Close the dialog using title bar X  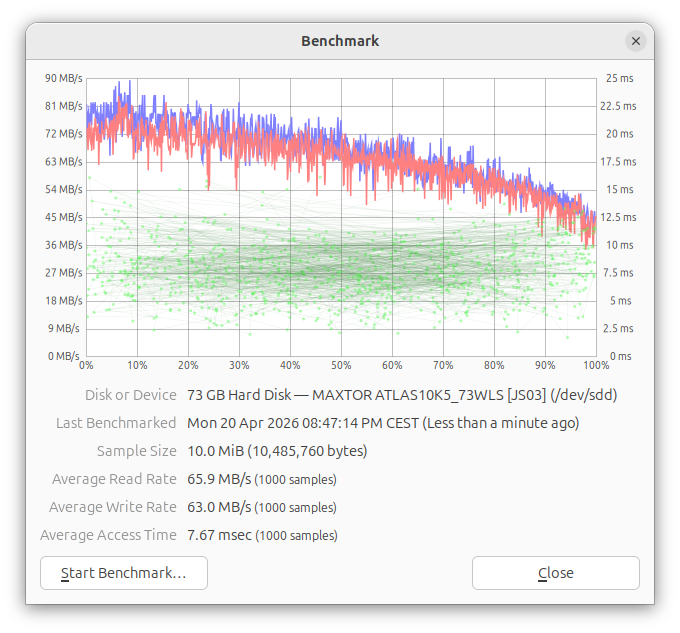(636, 41)
